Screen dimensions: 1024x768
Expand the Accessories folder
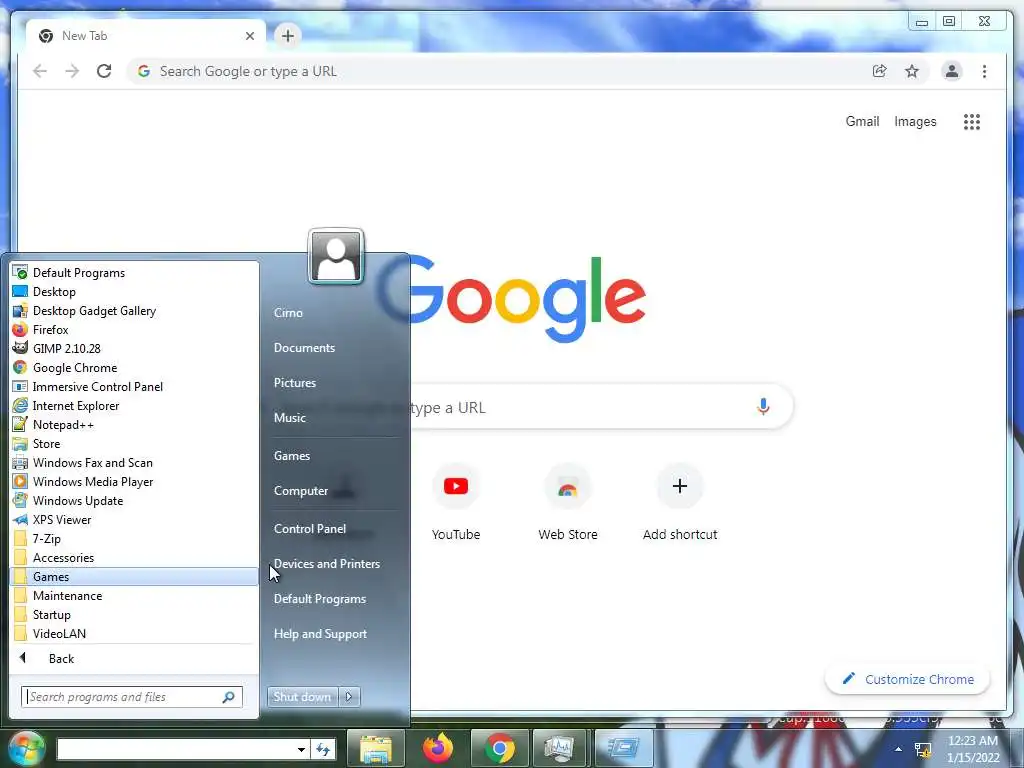tap(135, 557)
